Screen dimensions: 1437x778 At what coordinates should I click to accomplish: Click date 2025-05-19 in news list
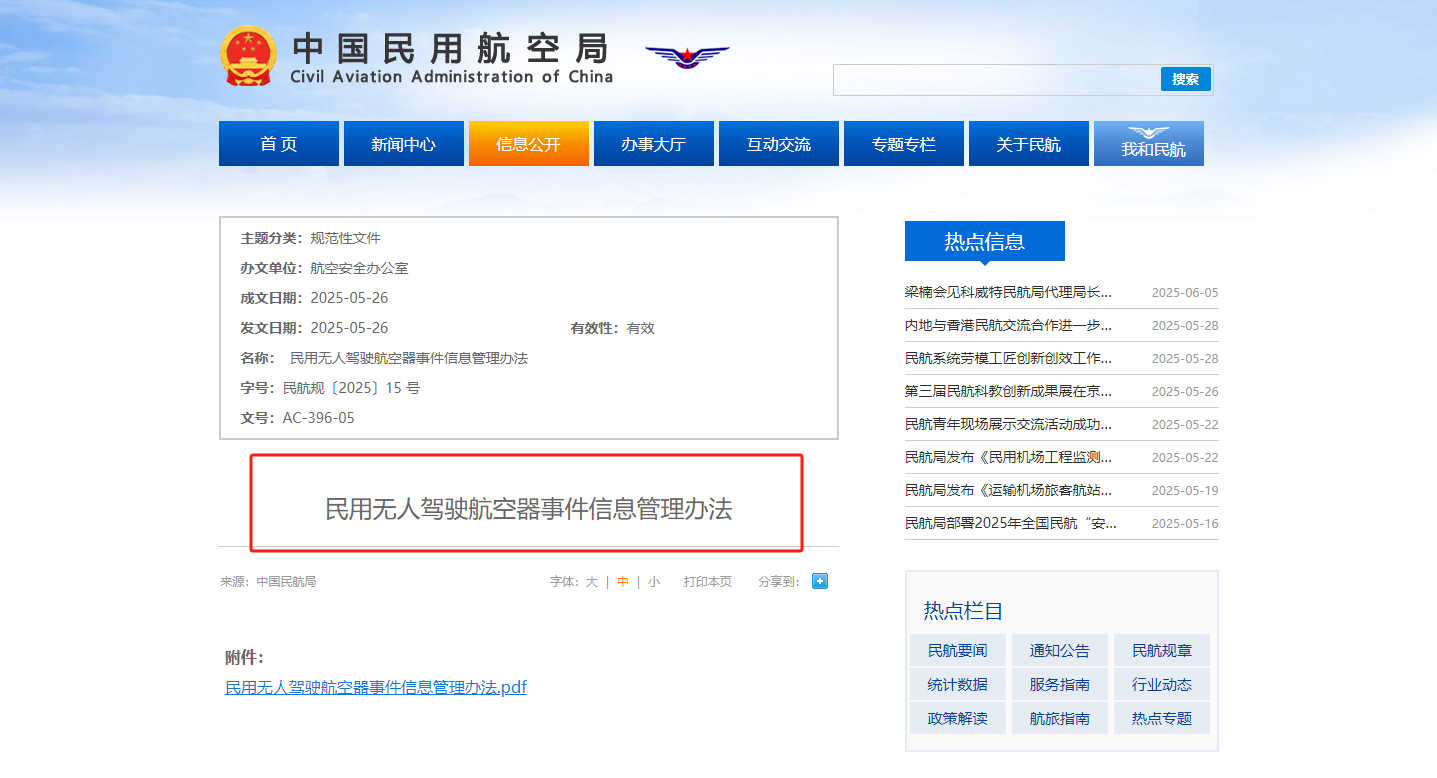tap(1185, 491)
